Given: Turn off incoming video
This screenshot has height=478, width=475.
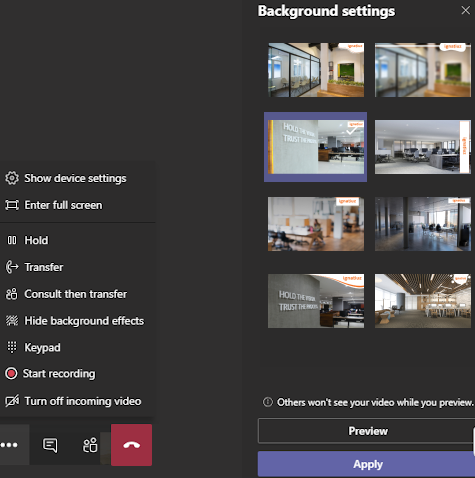Looking at the screenshot, I should [x=73, y=401].
